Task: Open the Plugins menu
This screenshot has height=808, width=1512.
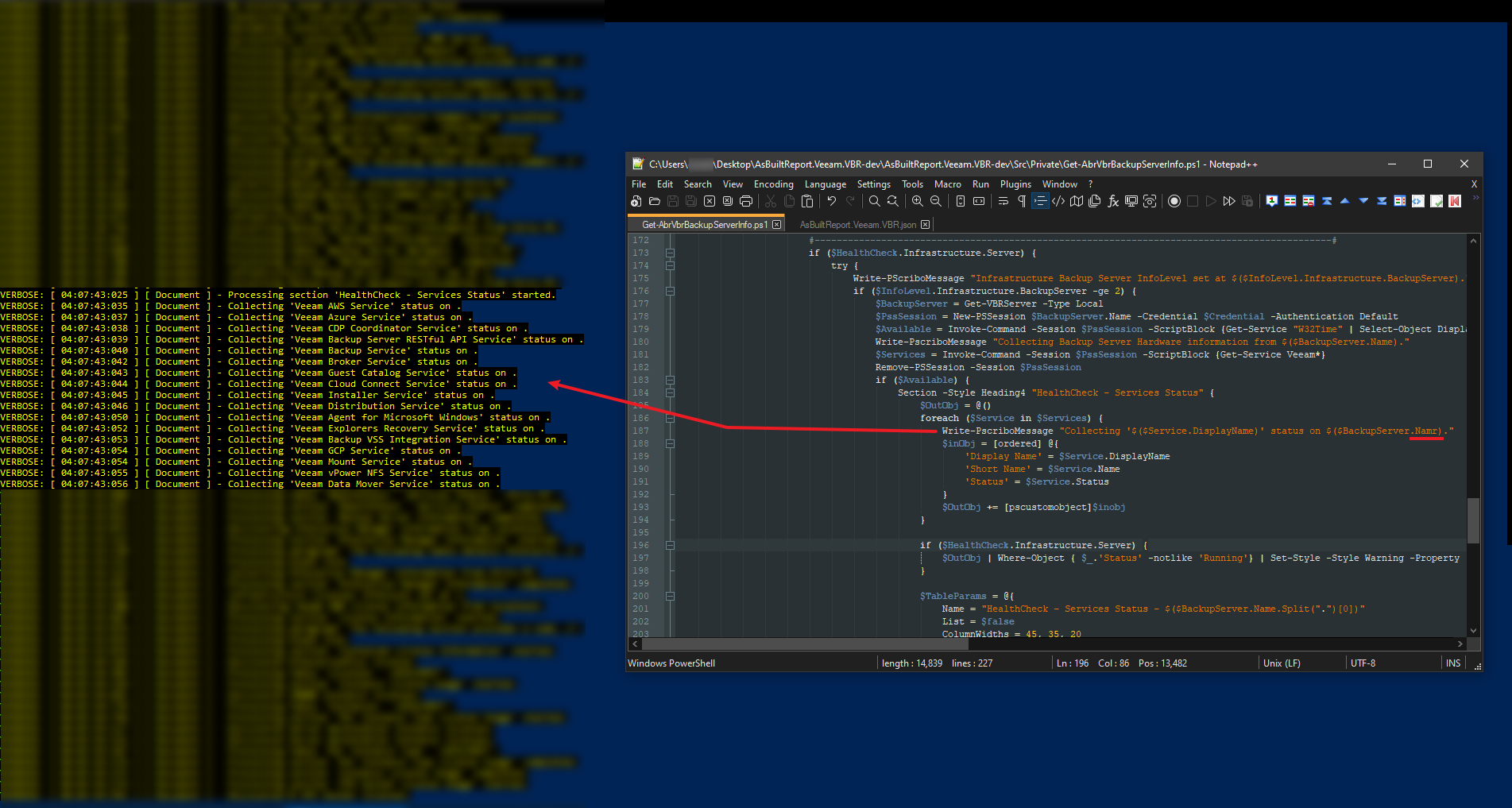Action: [1015, 184]
